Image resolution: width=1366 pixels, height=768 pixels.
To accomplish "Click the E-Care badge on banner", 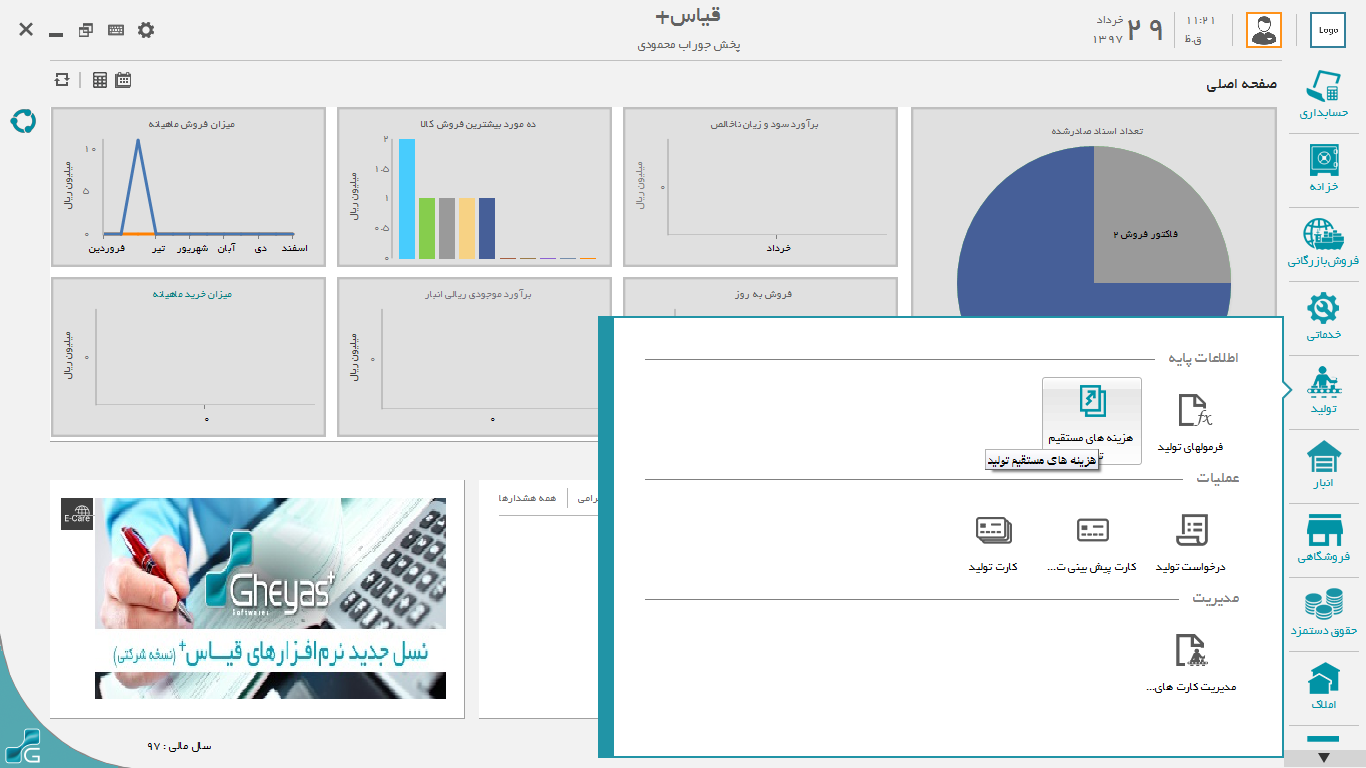I will tap(77, 514).
